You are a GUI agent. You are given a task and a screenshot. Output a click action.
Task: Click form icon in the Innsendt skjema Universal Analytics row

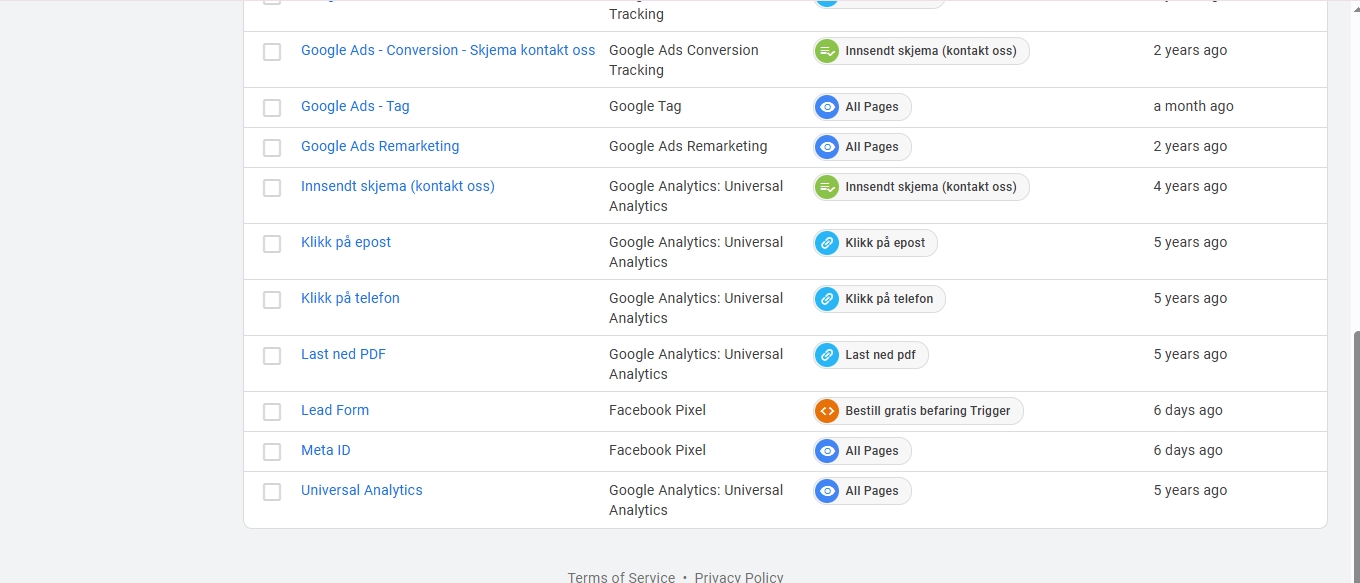click(827, 187)
